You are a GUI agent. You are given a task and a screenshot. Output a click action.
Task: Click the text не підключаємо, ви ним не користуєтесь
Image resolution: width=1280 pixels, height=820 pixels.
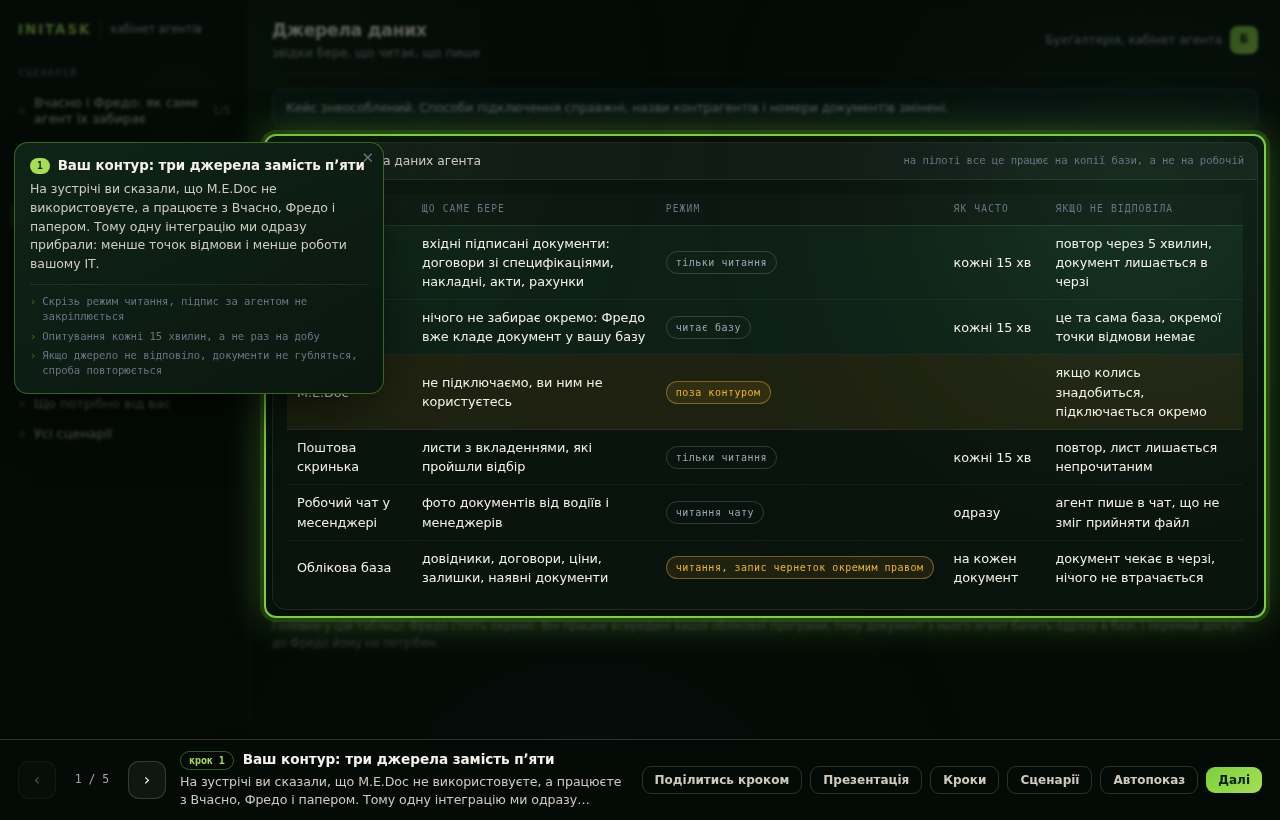[x=512, y=392]
